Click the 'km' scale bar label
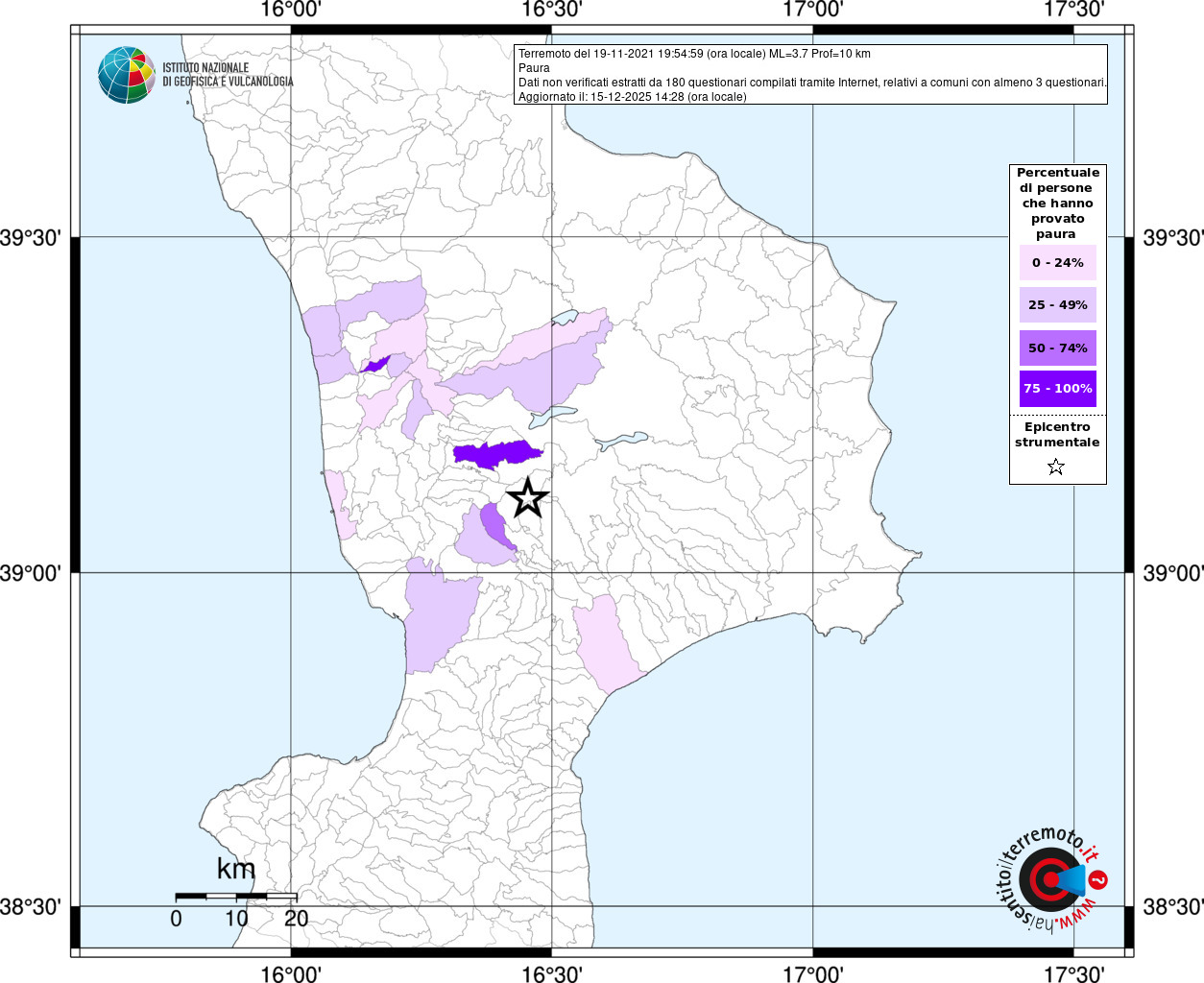 pos(236,869)
